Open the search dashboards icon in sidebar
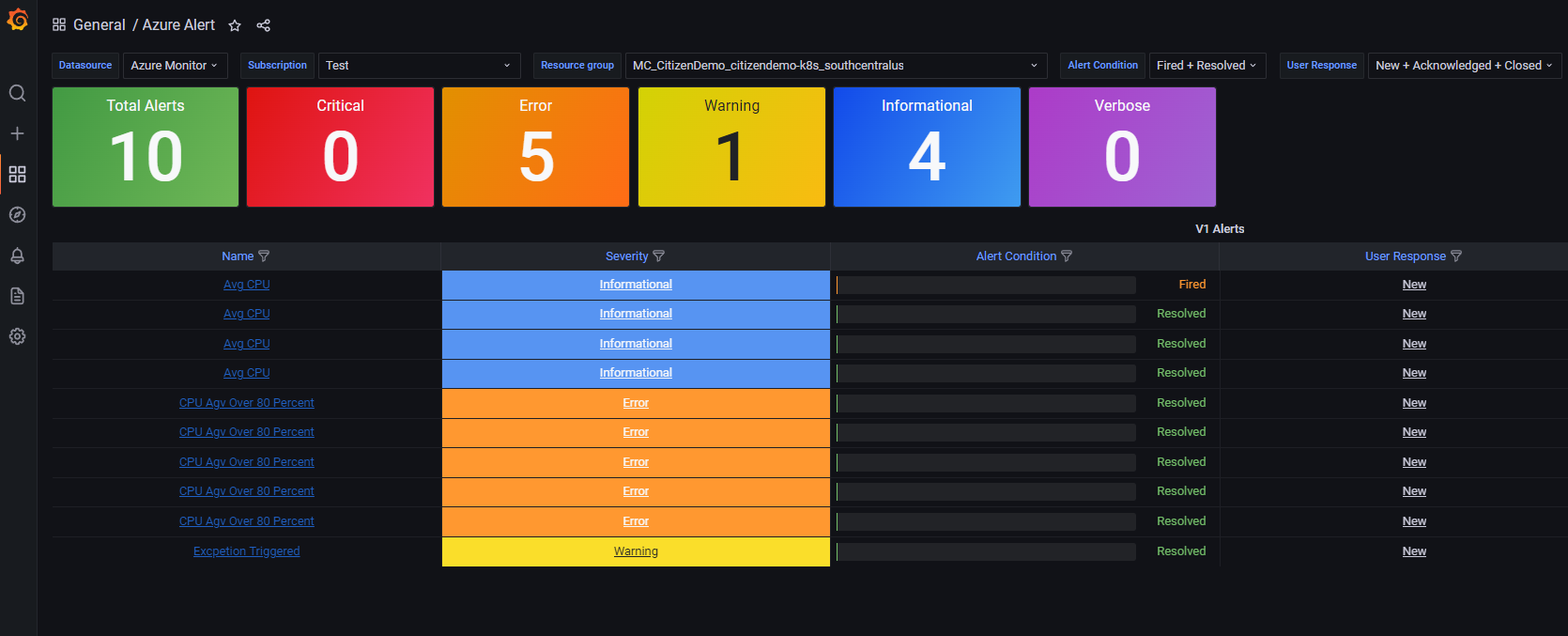The image size is (1568, 636). point(17,93)
